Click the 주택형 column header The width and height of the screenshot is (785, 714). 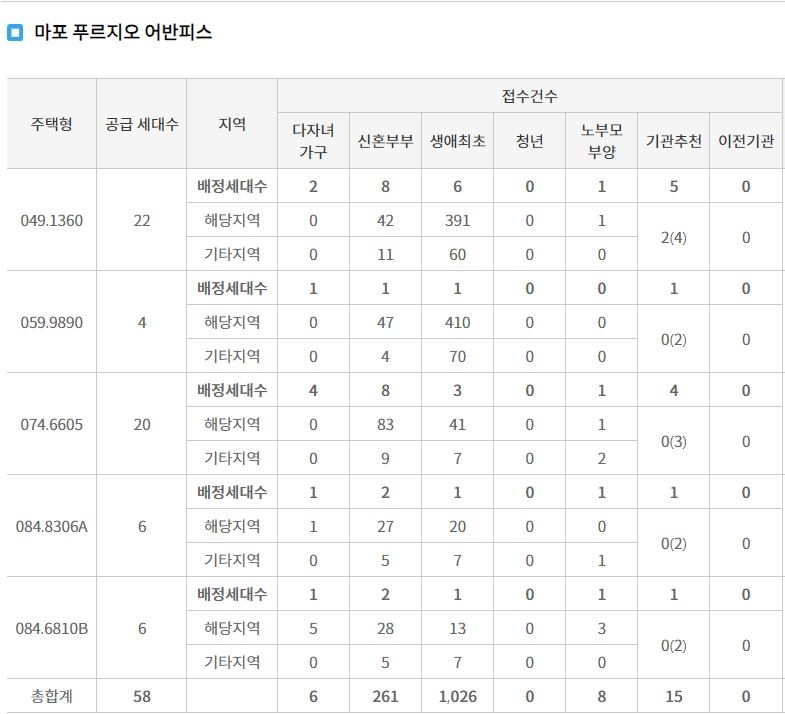coord(52,124)
